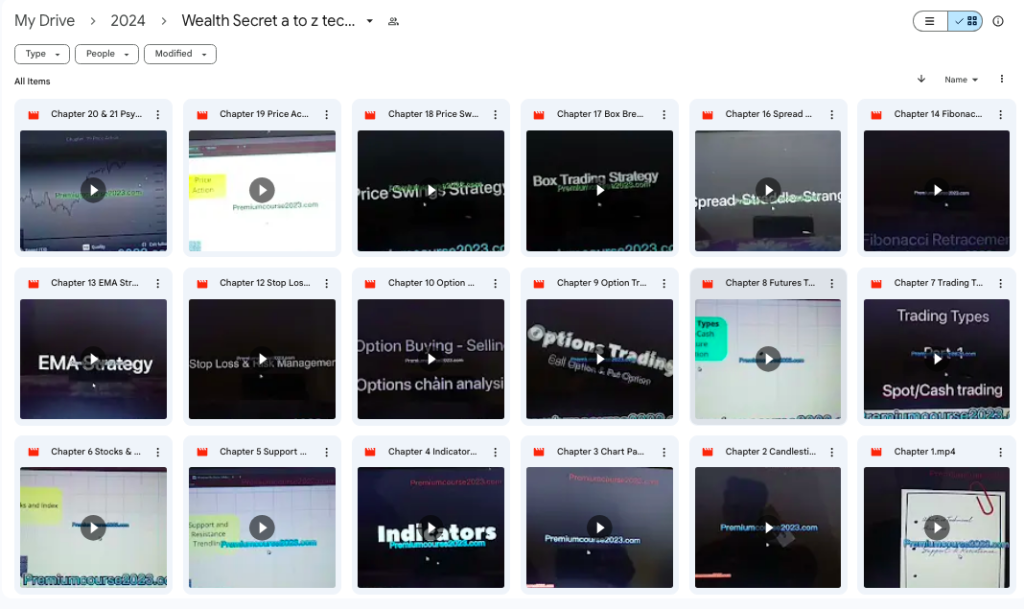The height and width of the screenshot is (609, 1024).
Task: Open the Chapter 20 & 21 video thumbnail
Action: 93,190
